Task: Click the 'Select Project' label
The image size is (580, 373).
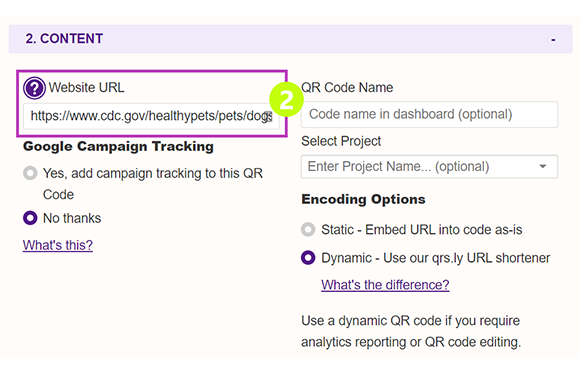Action: [x=341, y=141]
